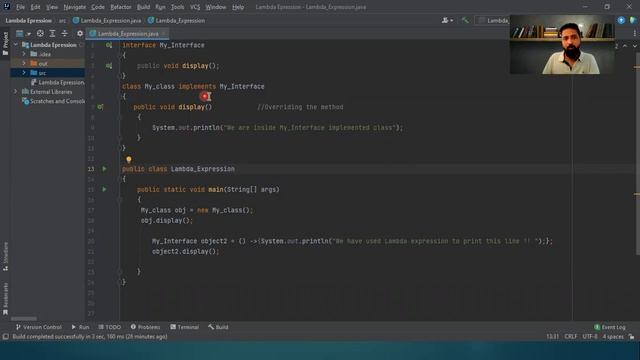
Task: Open the Lambda run configuration dropdown
Action: pos(493,20)
